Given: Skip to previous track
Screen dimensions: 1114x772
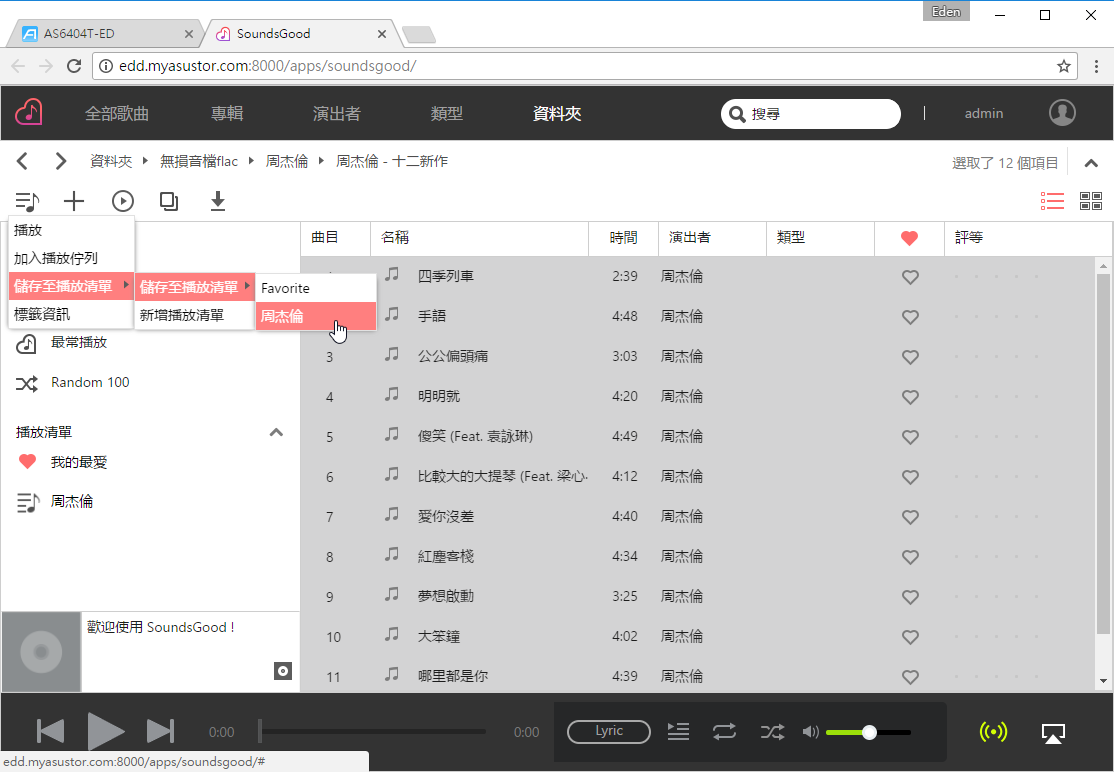Looking at the screenshot, I should [50, 731].
